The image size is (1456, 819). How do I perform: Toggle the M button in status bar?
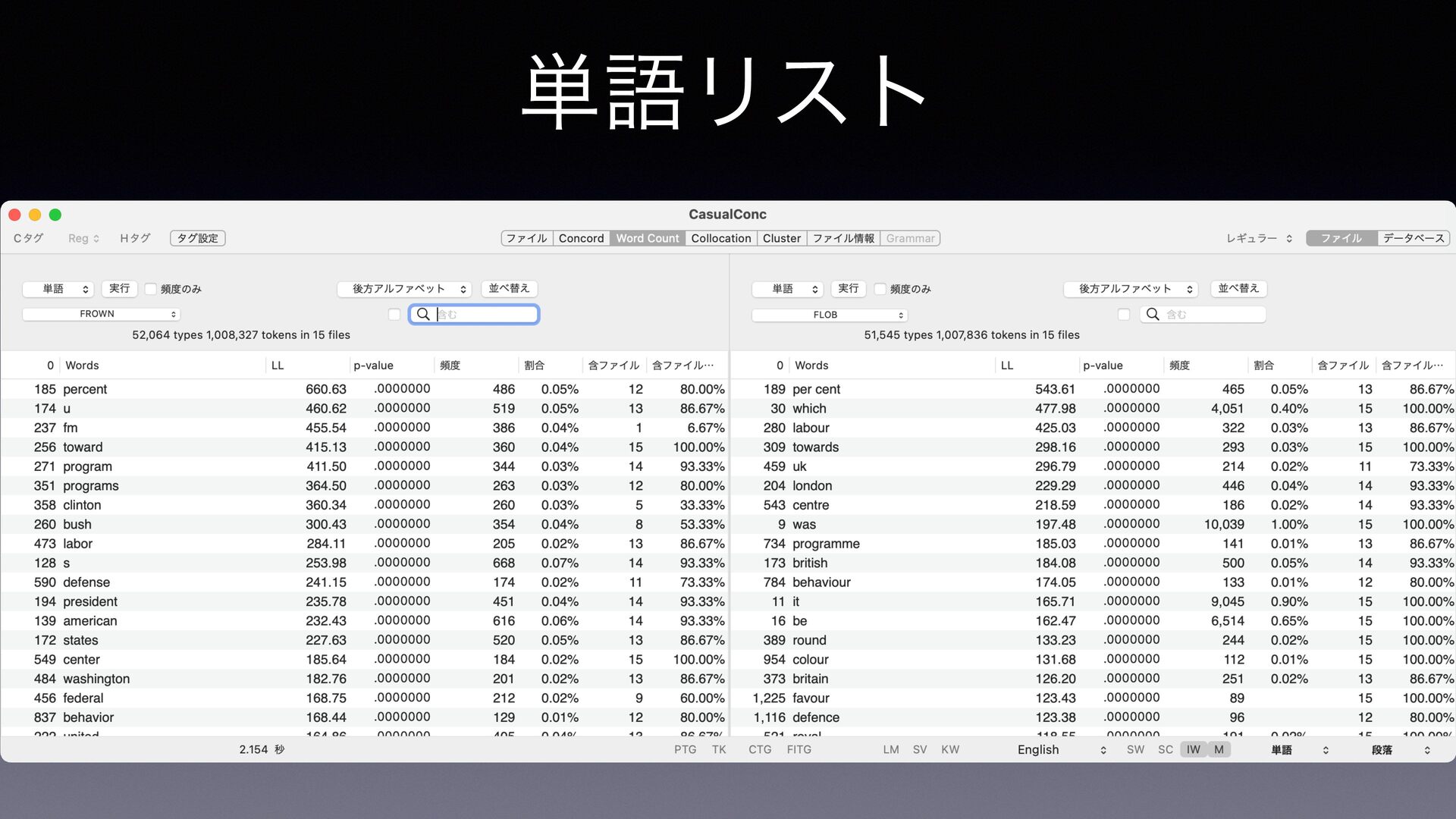[x=1219, y=749]
